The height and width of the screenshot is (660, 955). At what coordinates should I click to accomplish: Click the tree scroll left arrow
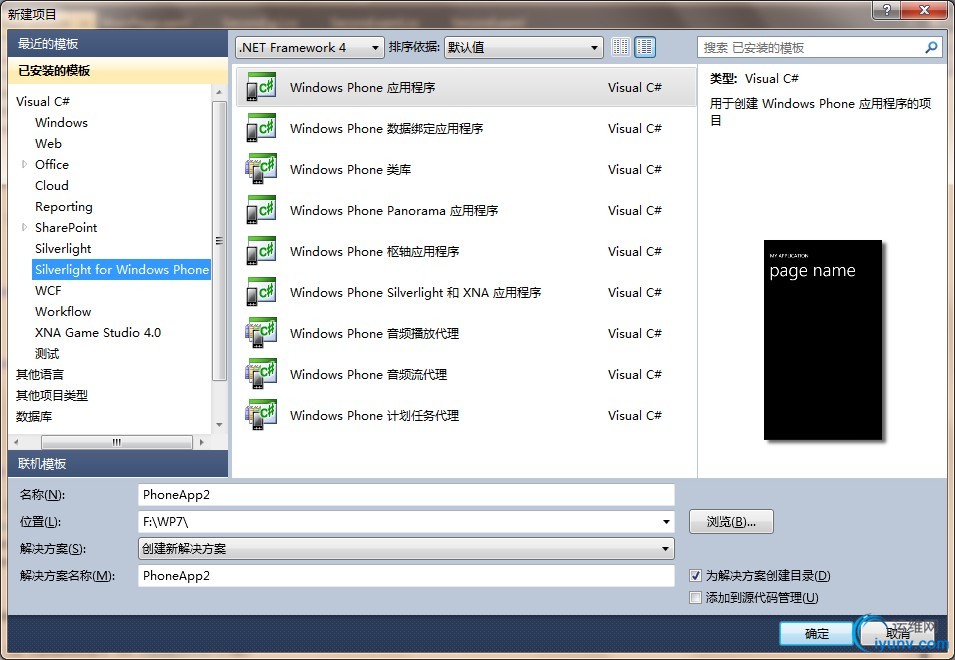click(16, 442)
